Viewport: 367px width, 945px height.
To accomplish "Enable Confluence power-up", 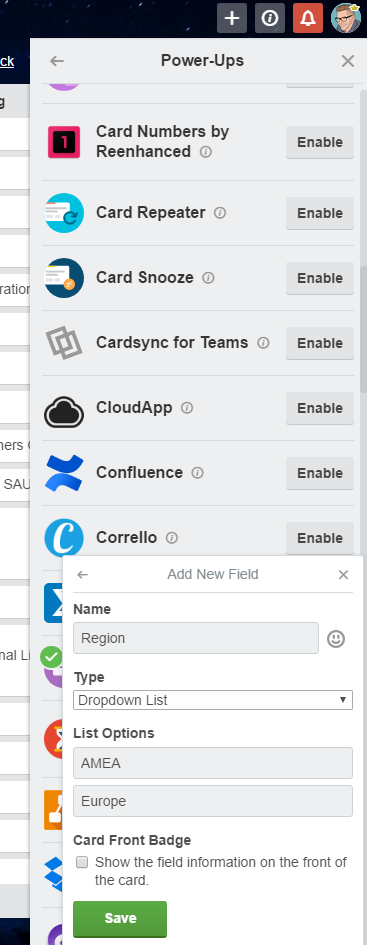I will (x=320, y=474).
